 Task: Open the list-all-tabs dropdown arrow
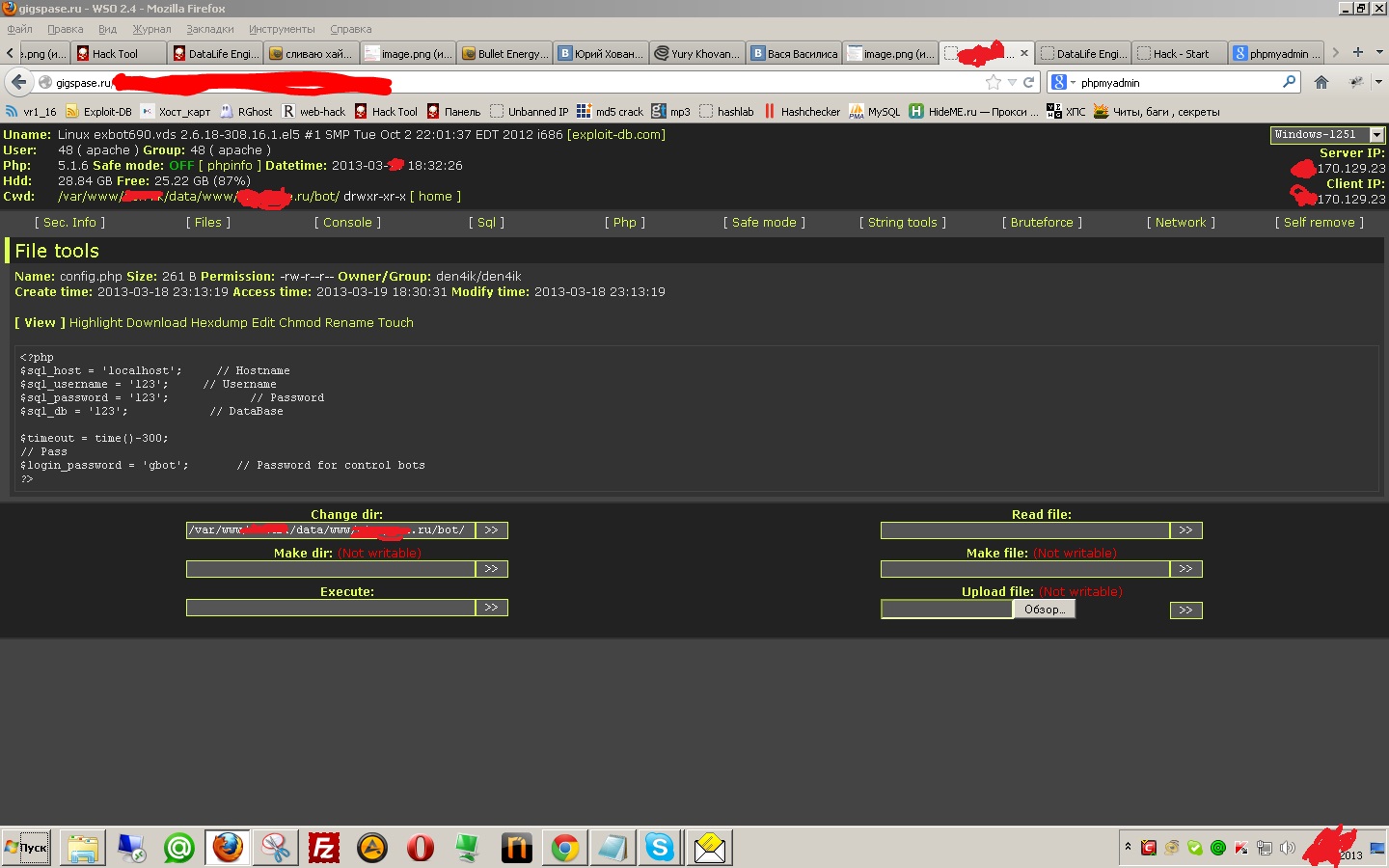pos(1379,52)
